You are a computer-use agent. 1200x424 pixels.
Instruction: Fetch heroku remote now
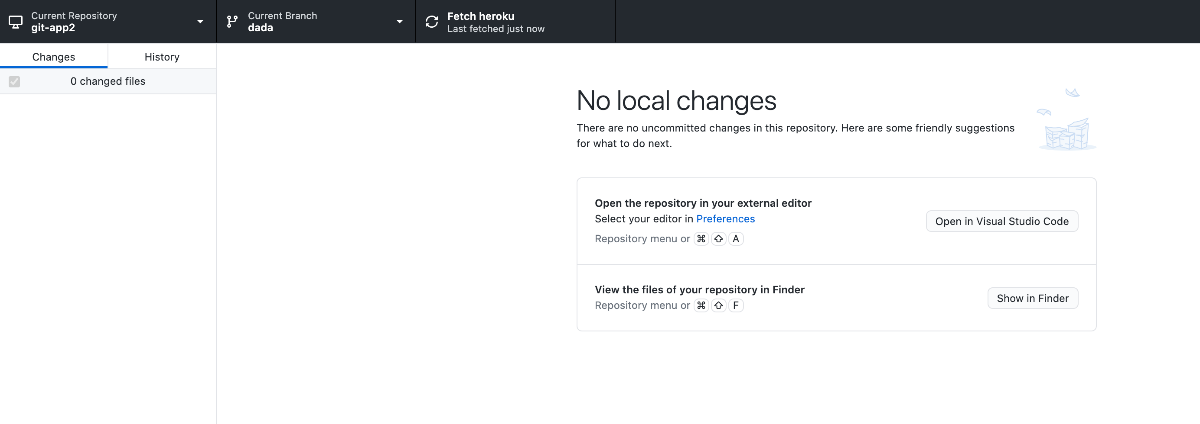[x=516, y=21]
